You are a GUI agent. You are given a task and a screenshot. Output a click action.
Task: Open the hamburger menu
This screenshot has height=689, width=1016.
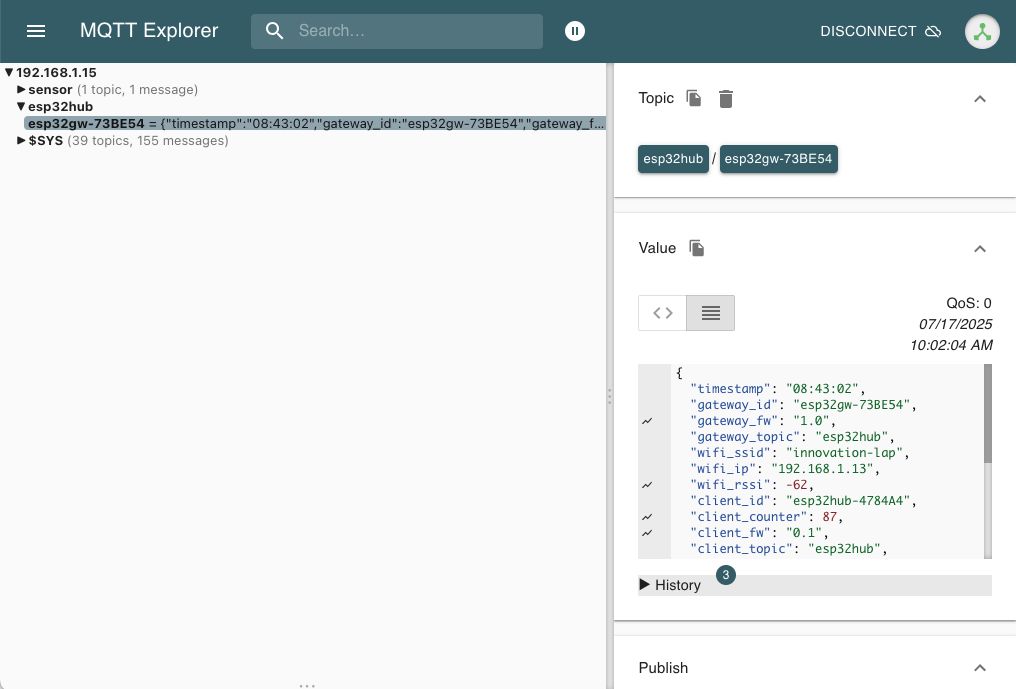click(36, 31)
